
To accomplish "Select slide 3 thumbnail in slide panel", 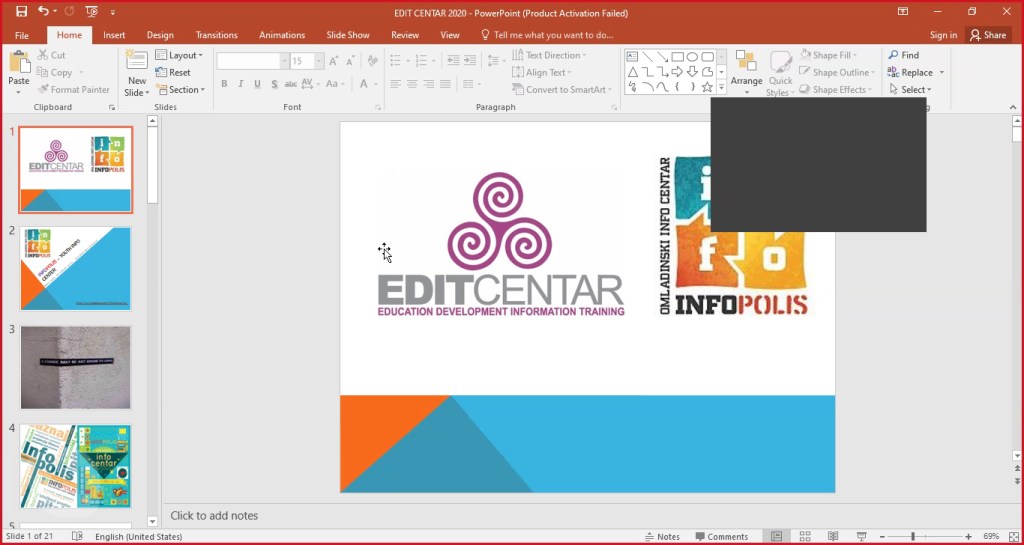I will pyautogui.click(x=75, y=367).
